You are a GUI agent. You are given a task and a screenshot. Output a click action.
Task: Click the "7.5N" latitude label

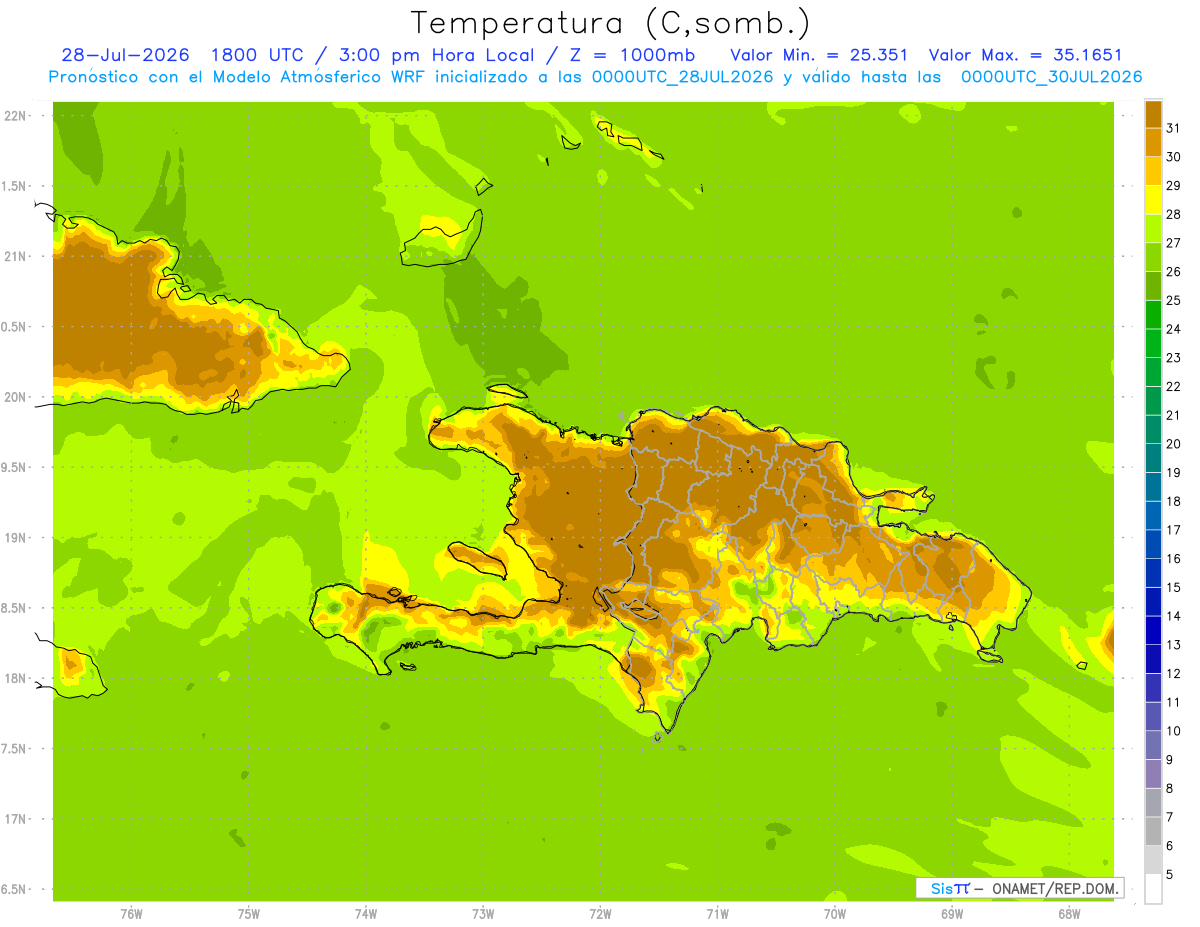coord(14,749)
